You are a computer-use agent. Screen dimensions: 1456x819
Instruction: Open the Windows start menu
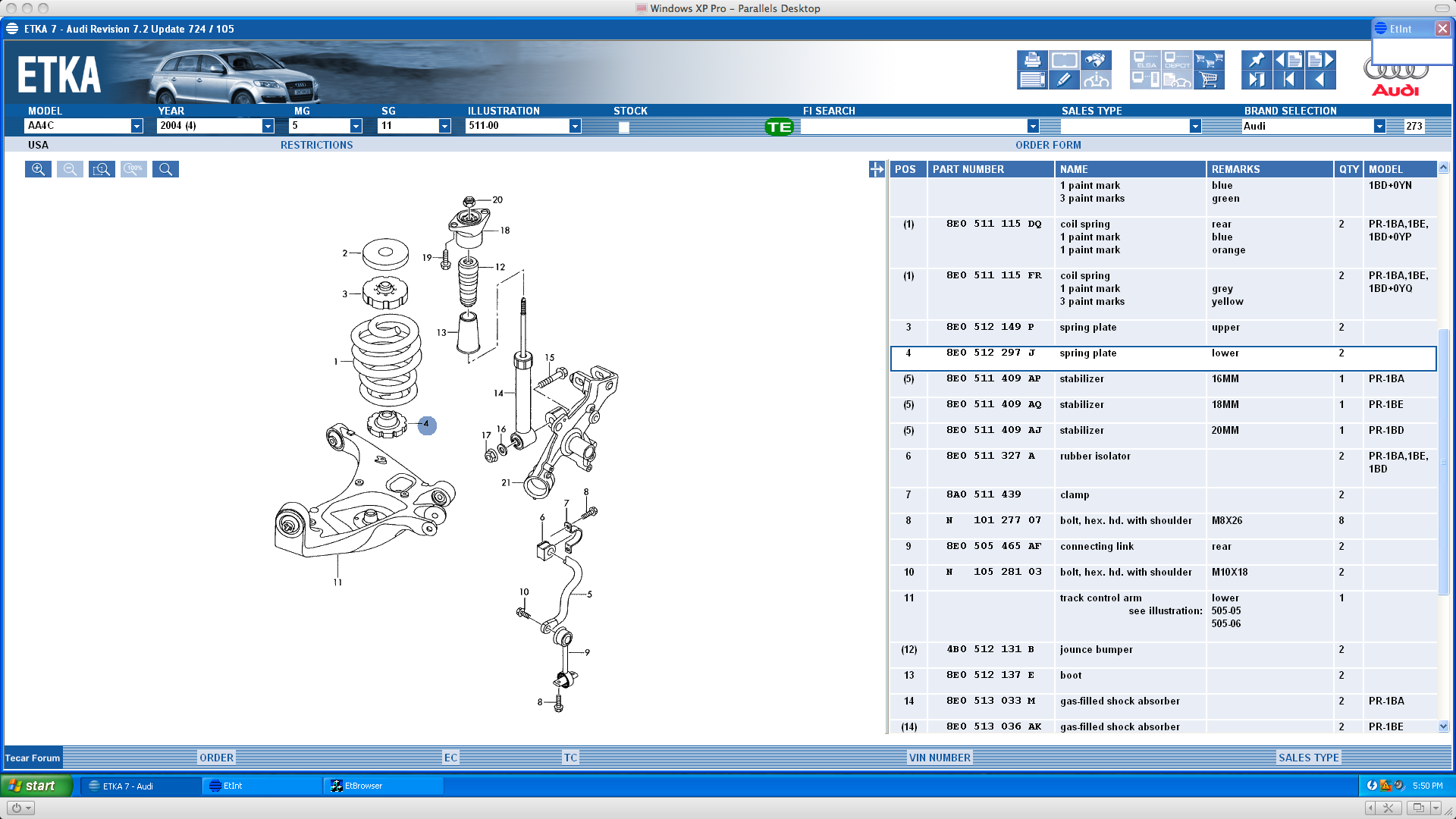(x=36, y=786)
